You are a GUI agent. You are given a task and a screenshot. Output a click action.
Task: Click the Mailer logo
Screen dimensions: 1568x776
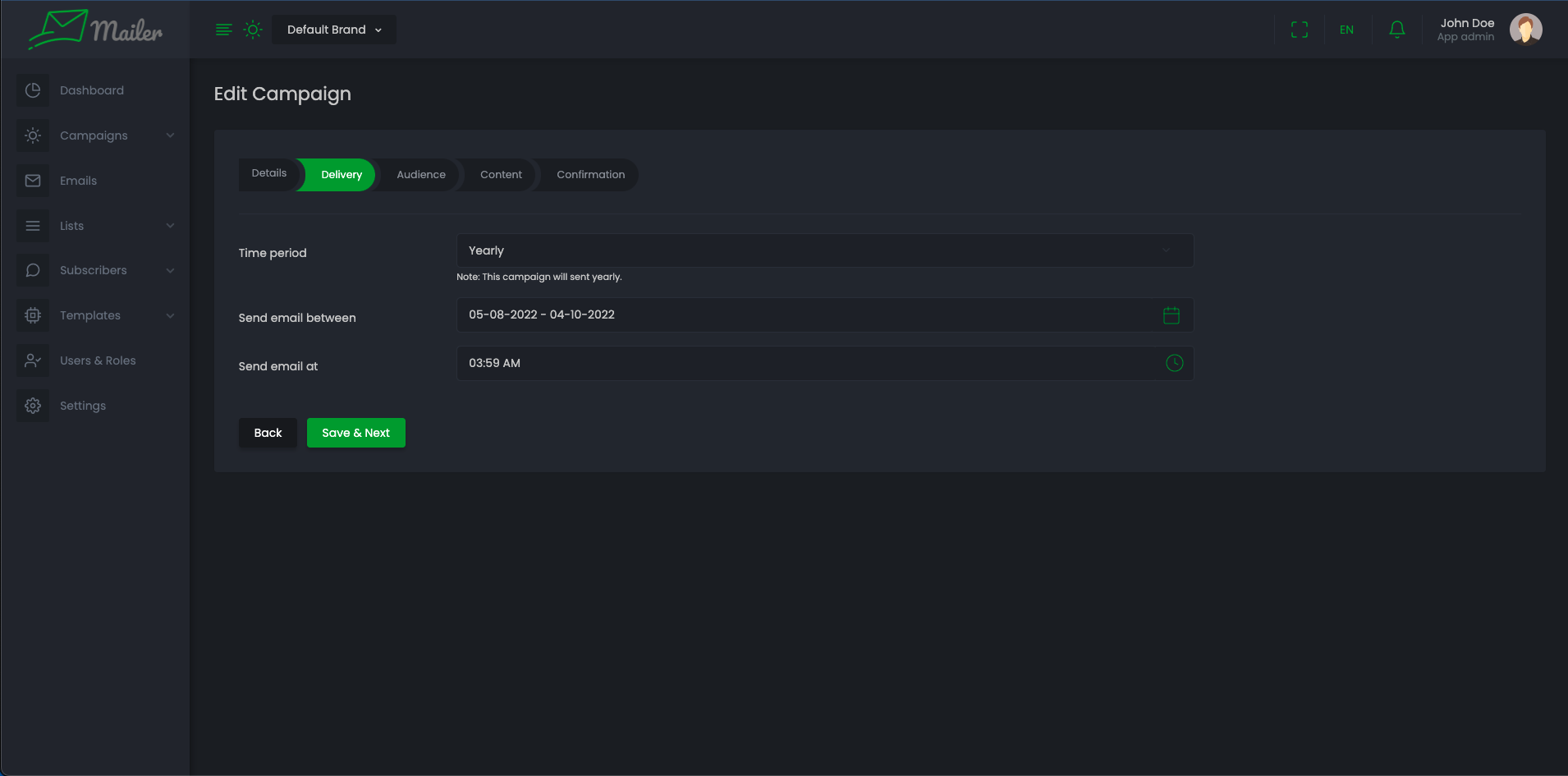click(95, 30)
